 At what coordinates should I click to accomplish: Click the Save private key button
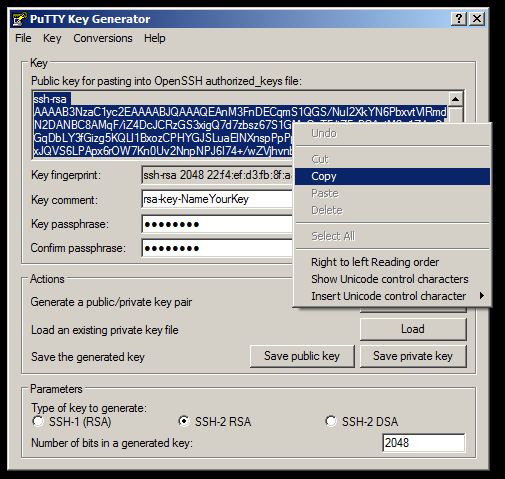[x=413, y=356]
